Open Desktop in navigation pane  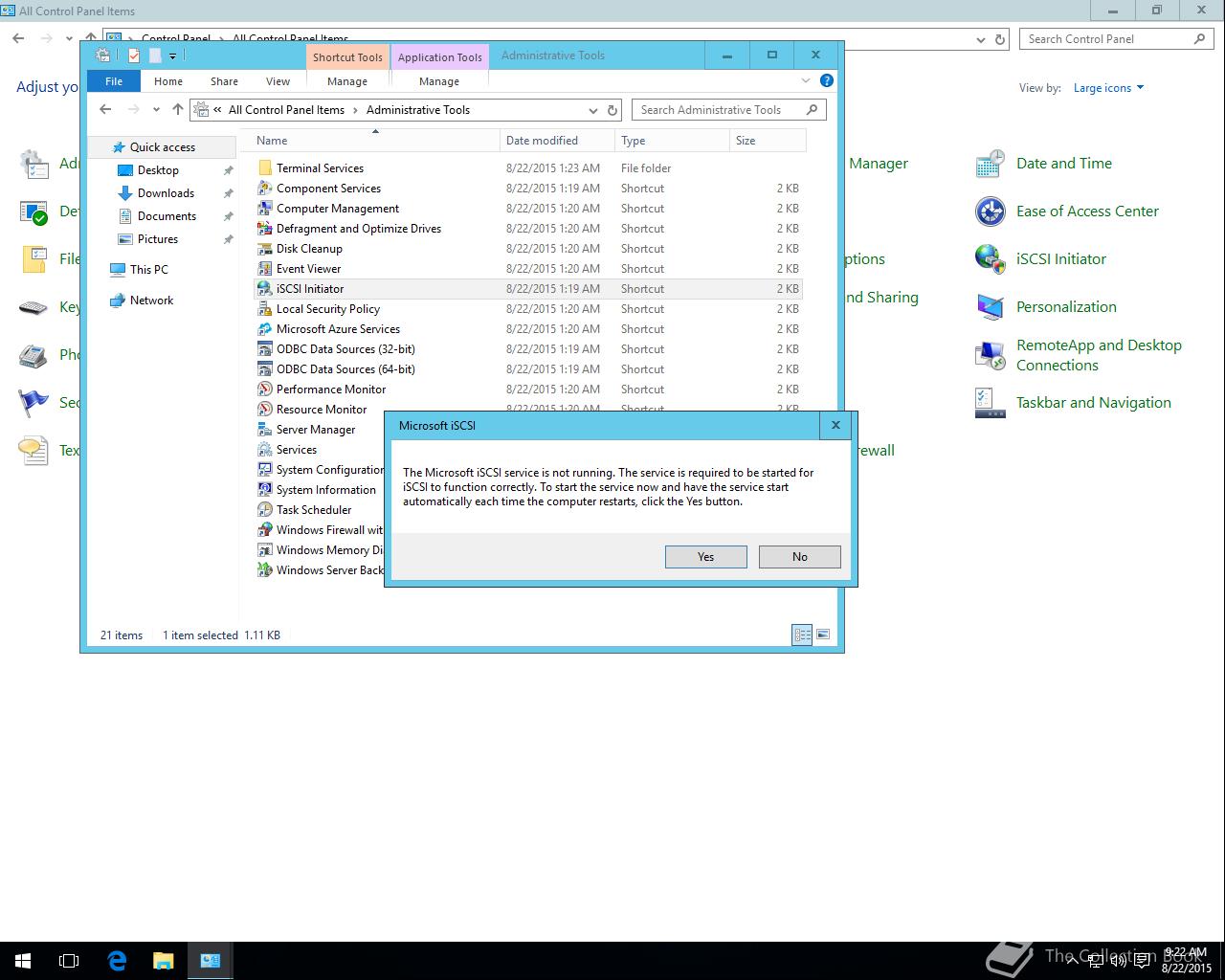point(158,170)
